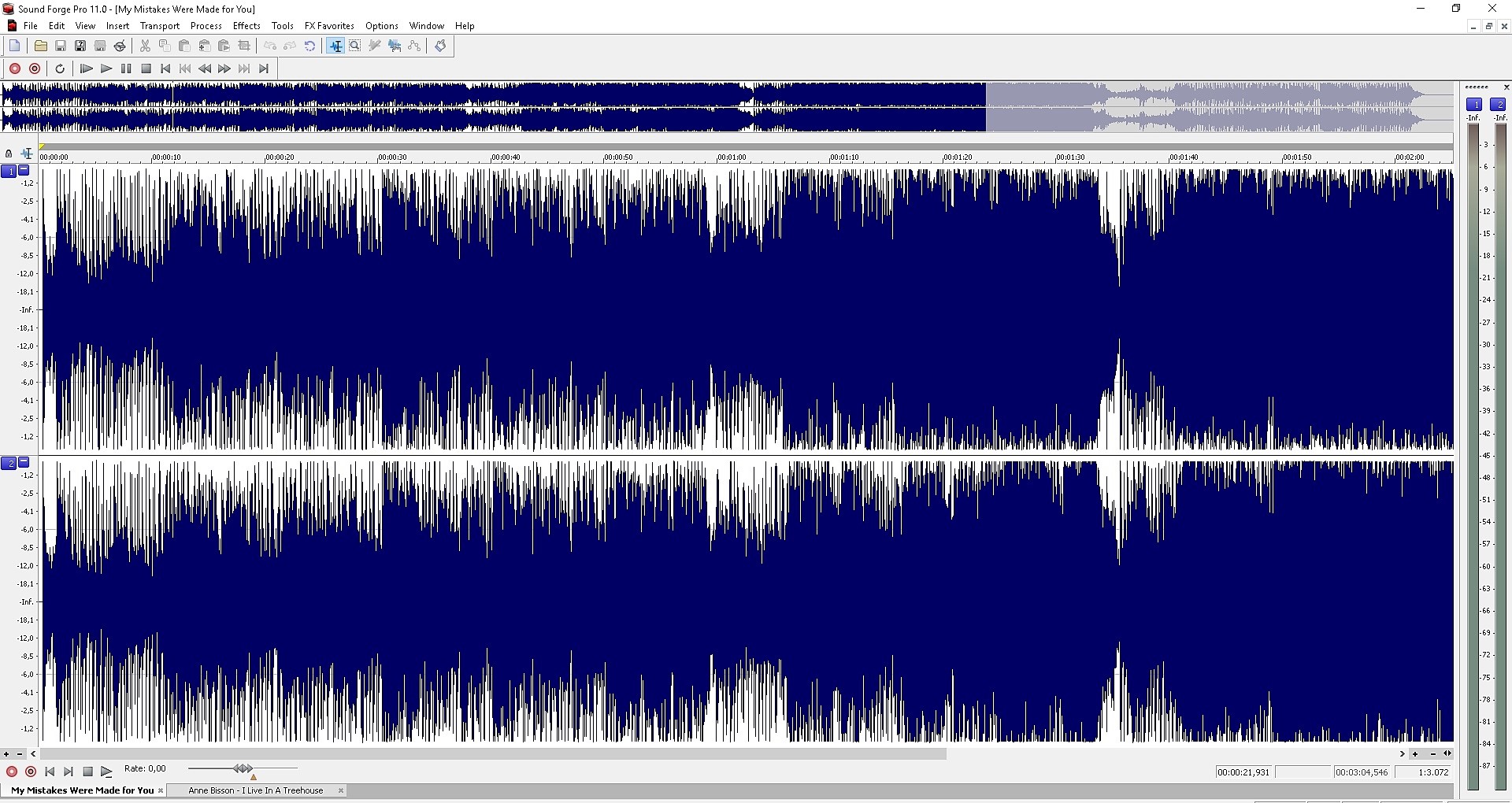Open the Effects menu
The height and width of the screenshot is (803, 1512).
(x=246, y=26)
